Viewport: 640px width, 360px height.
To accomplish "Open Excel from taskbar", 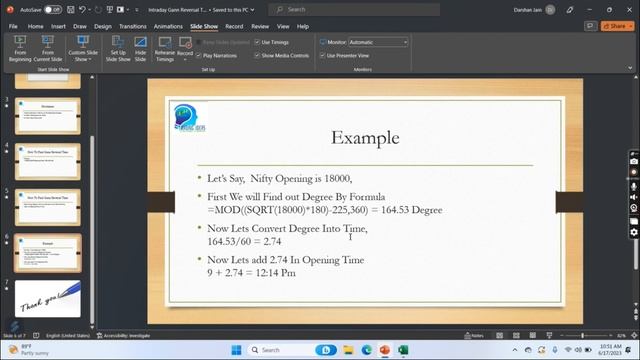I will [x=403, y=350].
